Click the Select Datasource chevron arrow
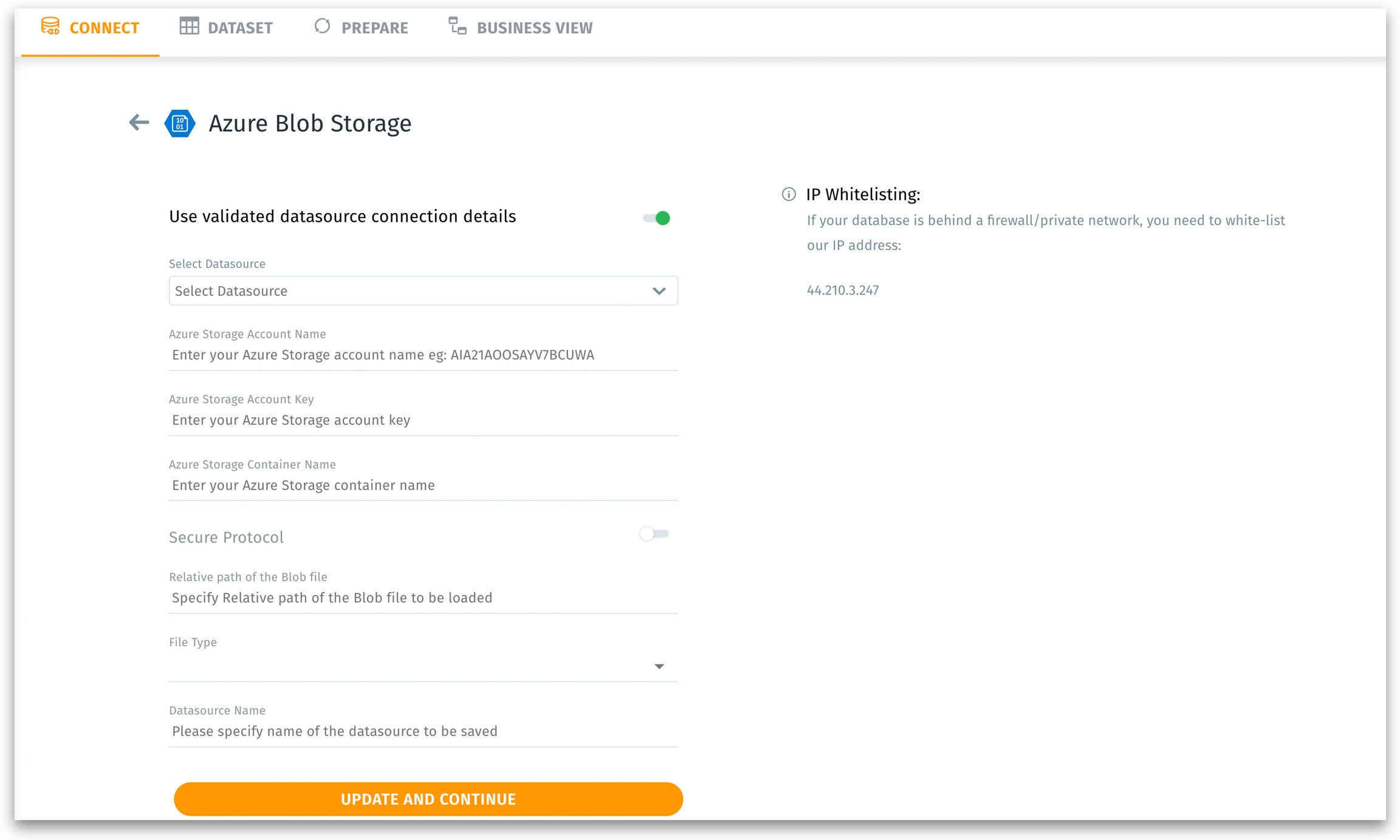Viewport: 1400px width, 840px height. 659,291
